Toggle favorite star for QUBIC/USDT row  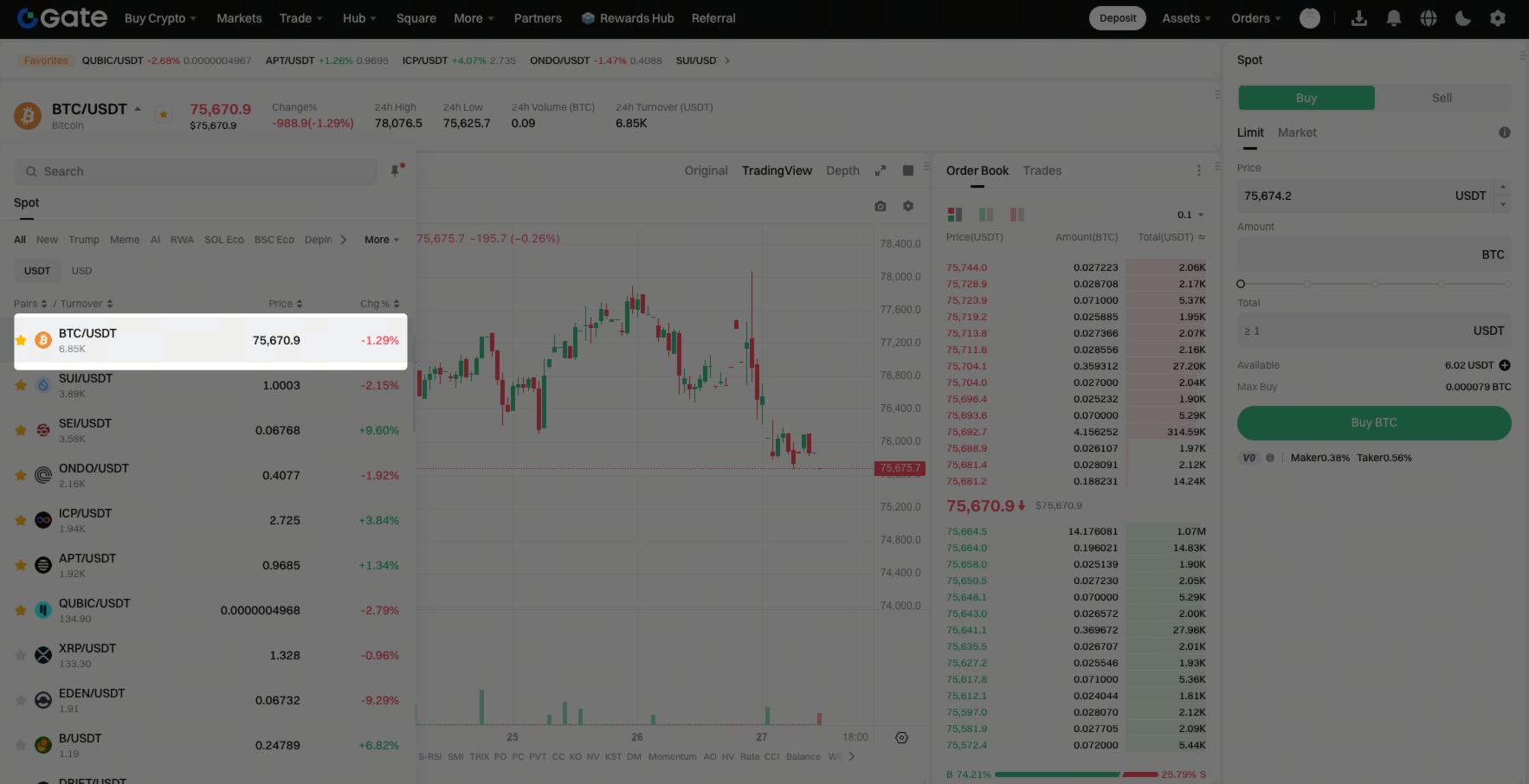(21, 610)
